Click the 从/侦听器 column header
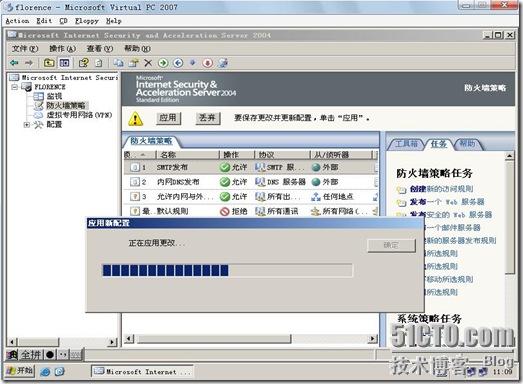 [342, 155]
